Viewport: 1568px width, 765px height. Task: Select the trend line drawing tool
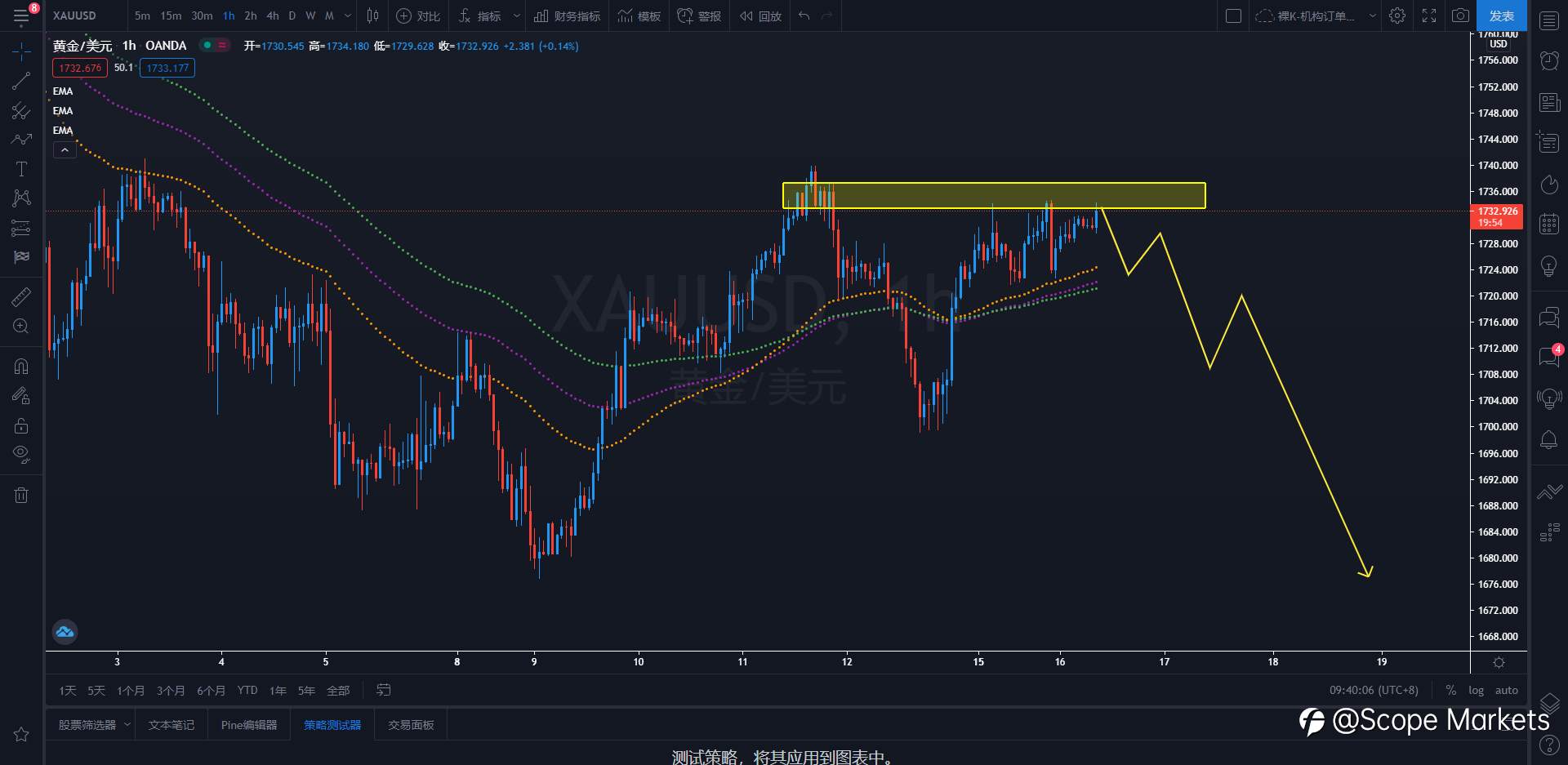coord(21,81)
